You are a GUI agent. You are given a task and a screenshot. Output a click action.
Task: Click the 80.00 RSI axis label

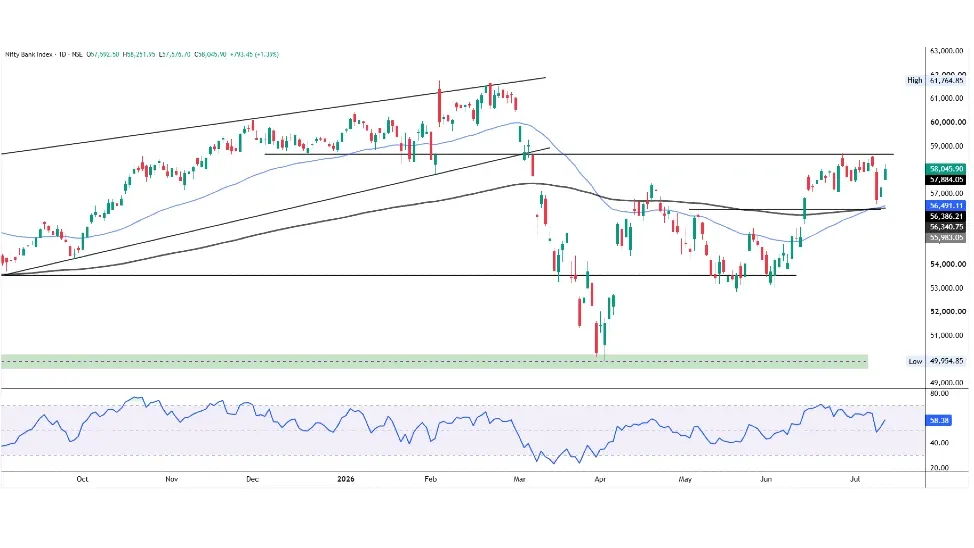click(x=939, y=394)
